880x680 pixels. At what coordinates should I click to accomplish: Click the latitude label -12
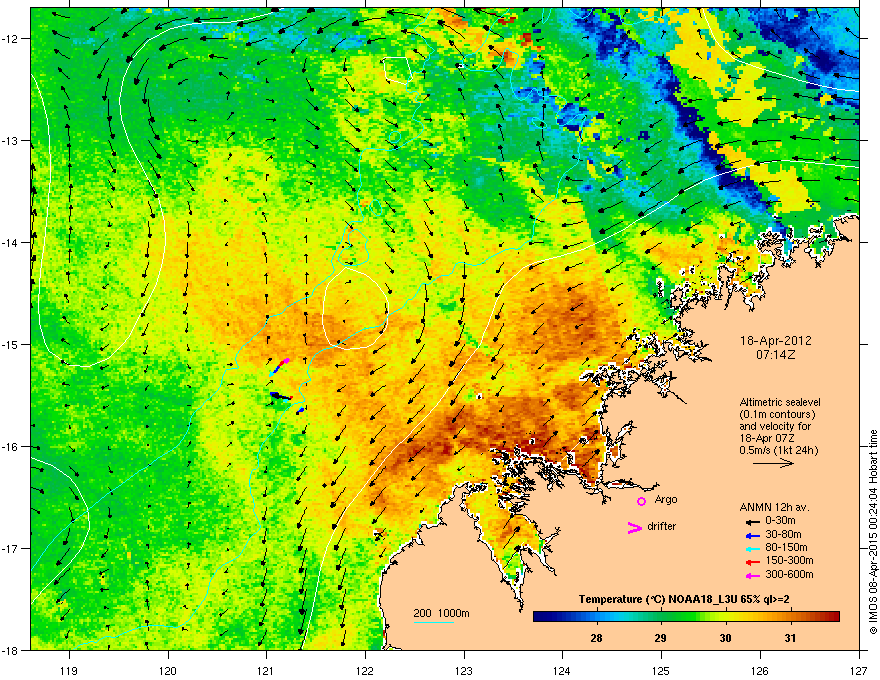tap(11, 39)
